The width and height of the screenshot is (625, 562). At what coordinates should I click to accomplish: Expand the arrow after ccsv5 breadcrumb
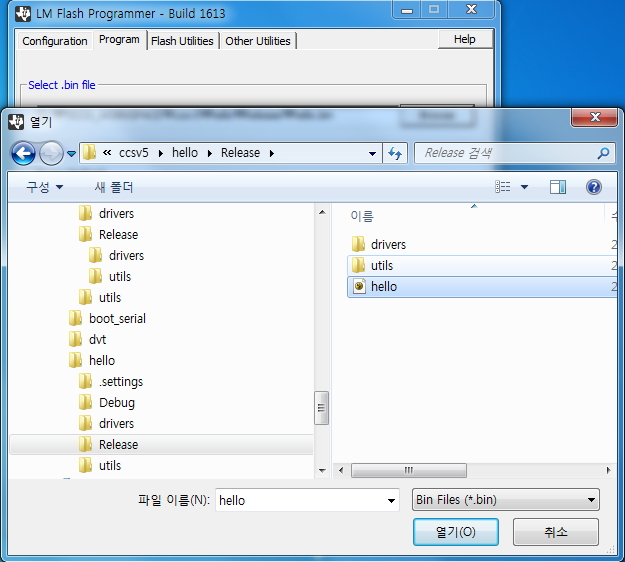tap(161, 153)
